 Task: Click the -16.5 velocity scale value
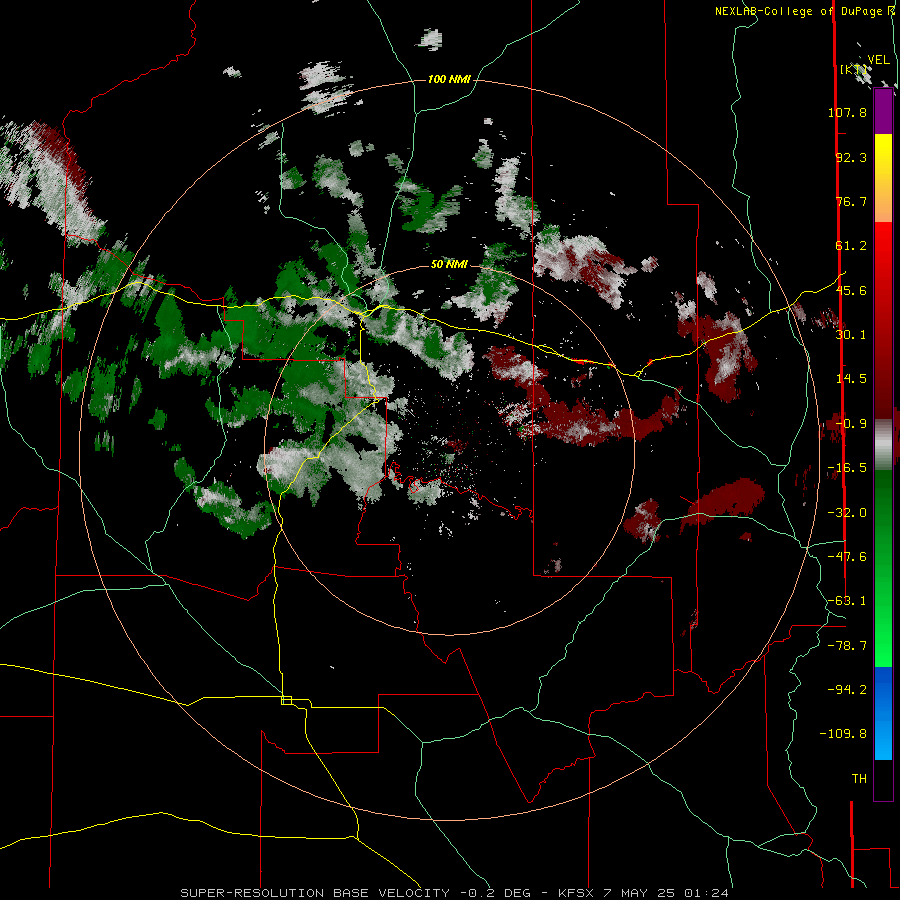point(847,468)
